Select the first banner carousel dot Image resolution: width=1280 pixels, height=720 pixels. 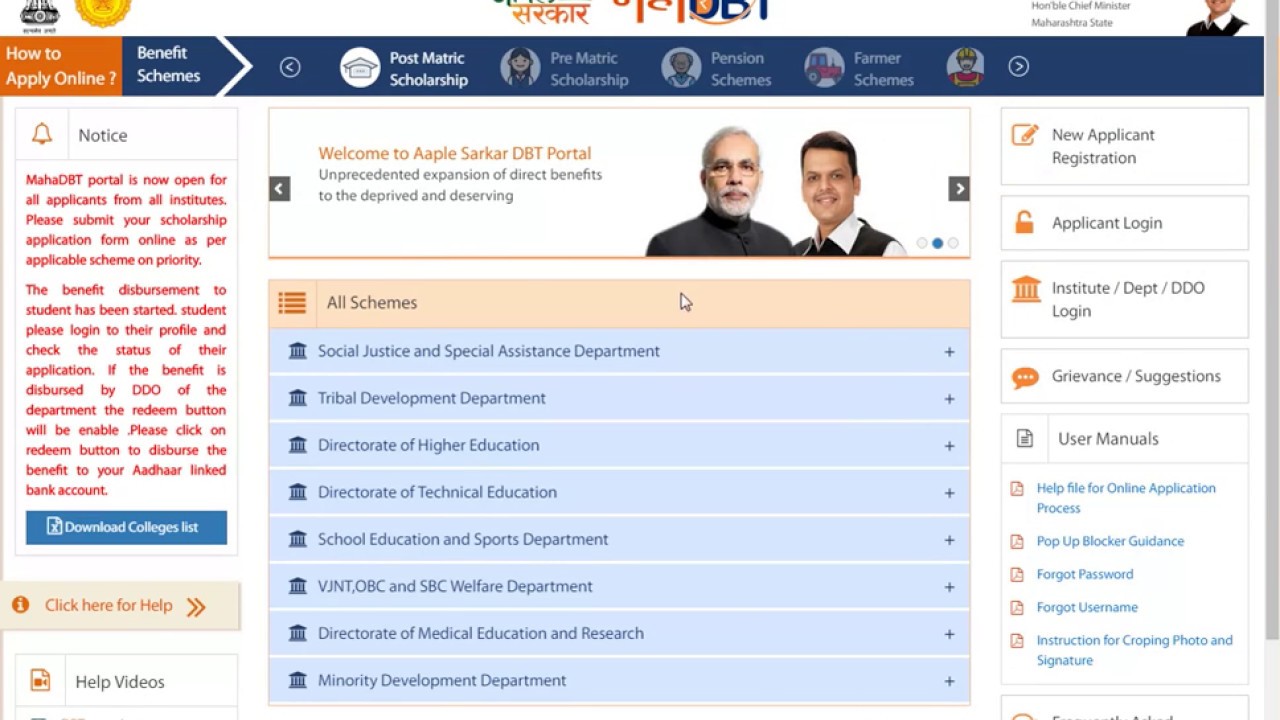(922, 243)
